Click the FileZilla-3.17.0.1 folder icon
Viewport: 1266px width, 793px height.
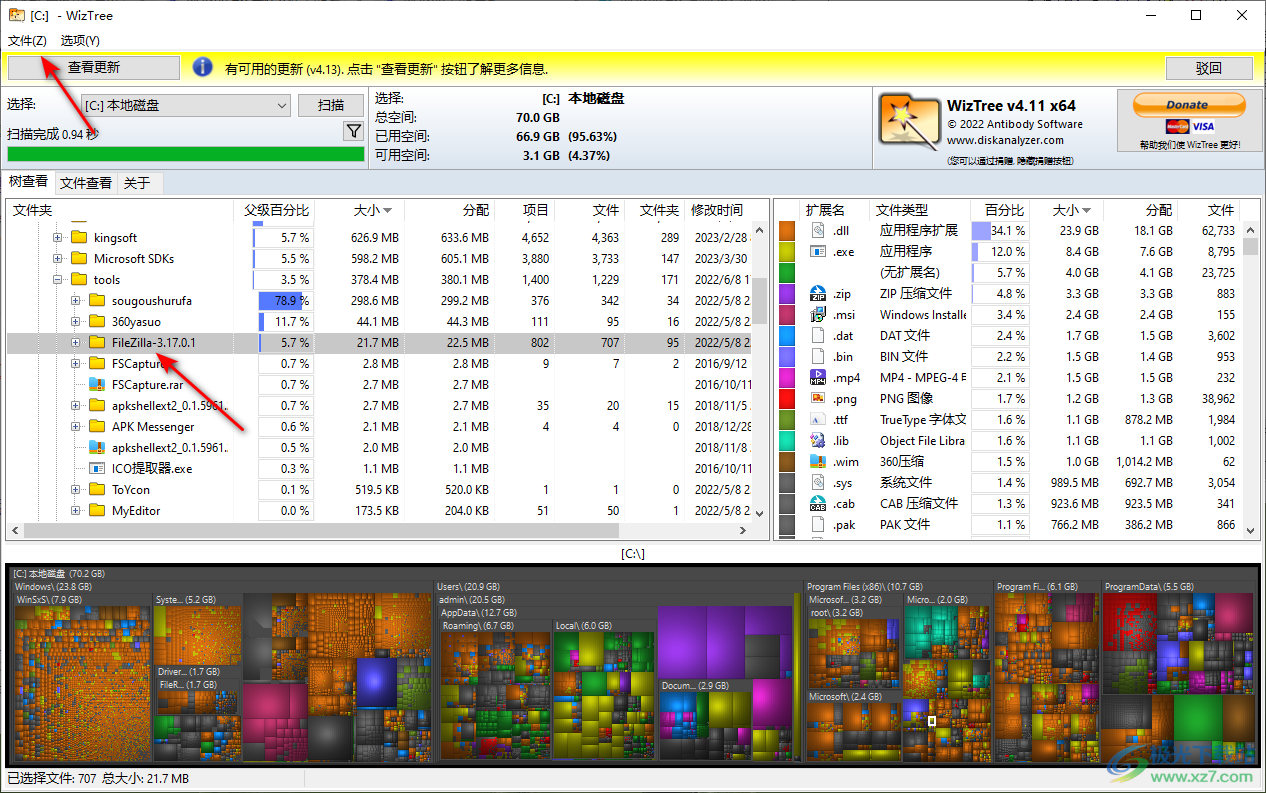[x=97, y=343]
